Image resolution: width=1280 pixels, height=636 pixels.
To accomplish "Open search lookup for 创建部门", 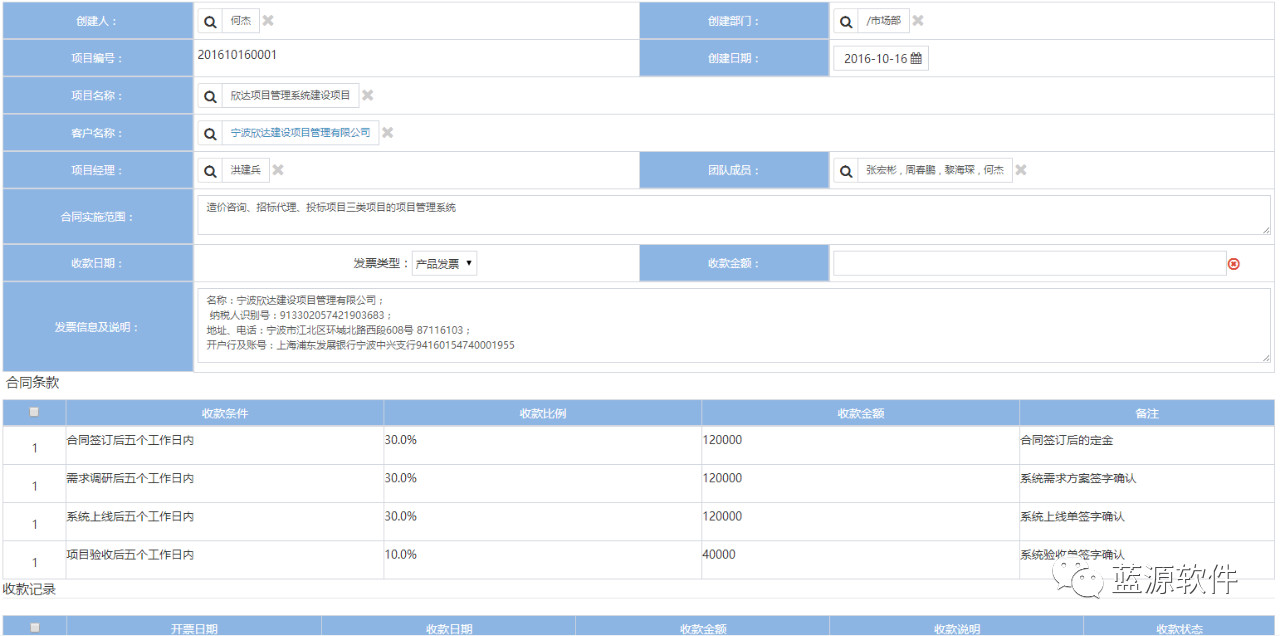I will (846, 21).
